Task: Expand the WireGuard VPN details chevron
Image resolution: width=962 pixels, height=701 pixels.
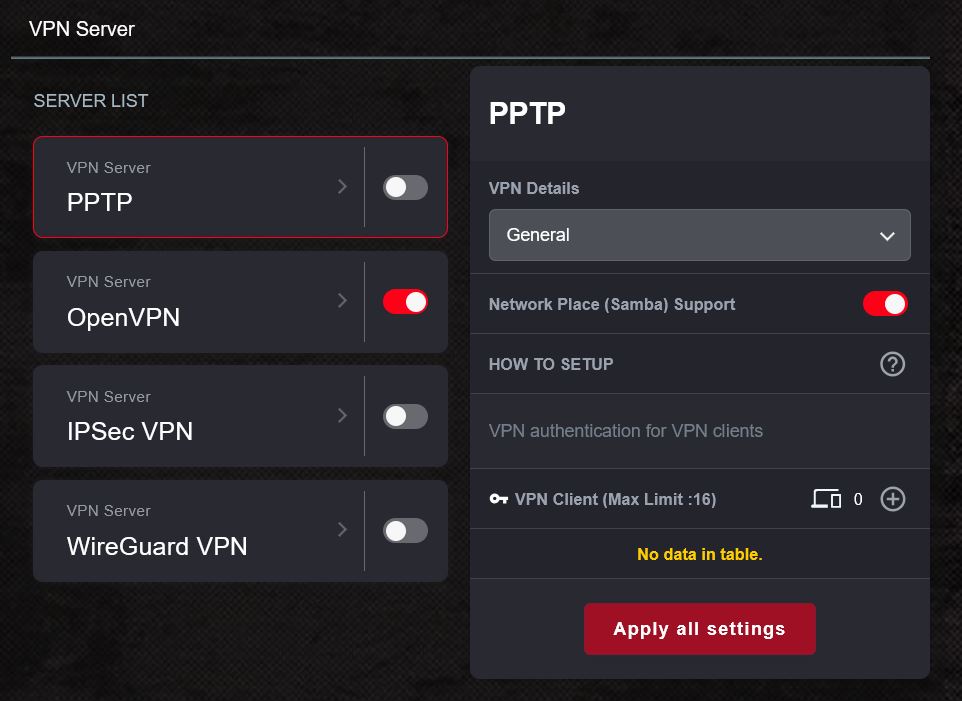Action: coord(342,530)
